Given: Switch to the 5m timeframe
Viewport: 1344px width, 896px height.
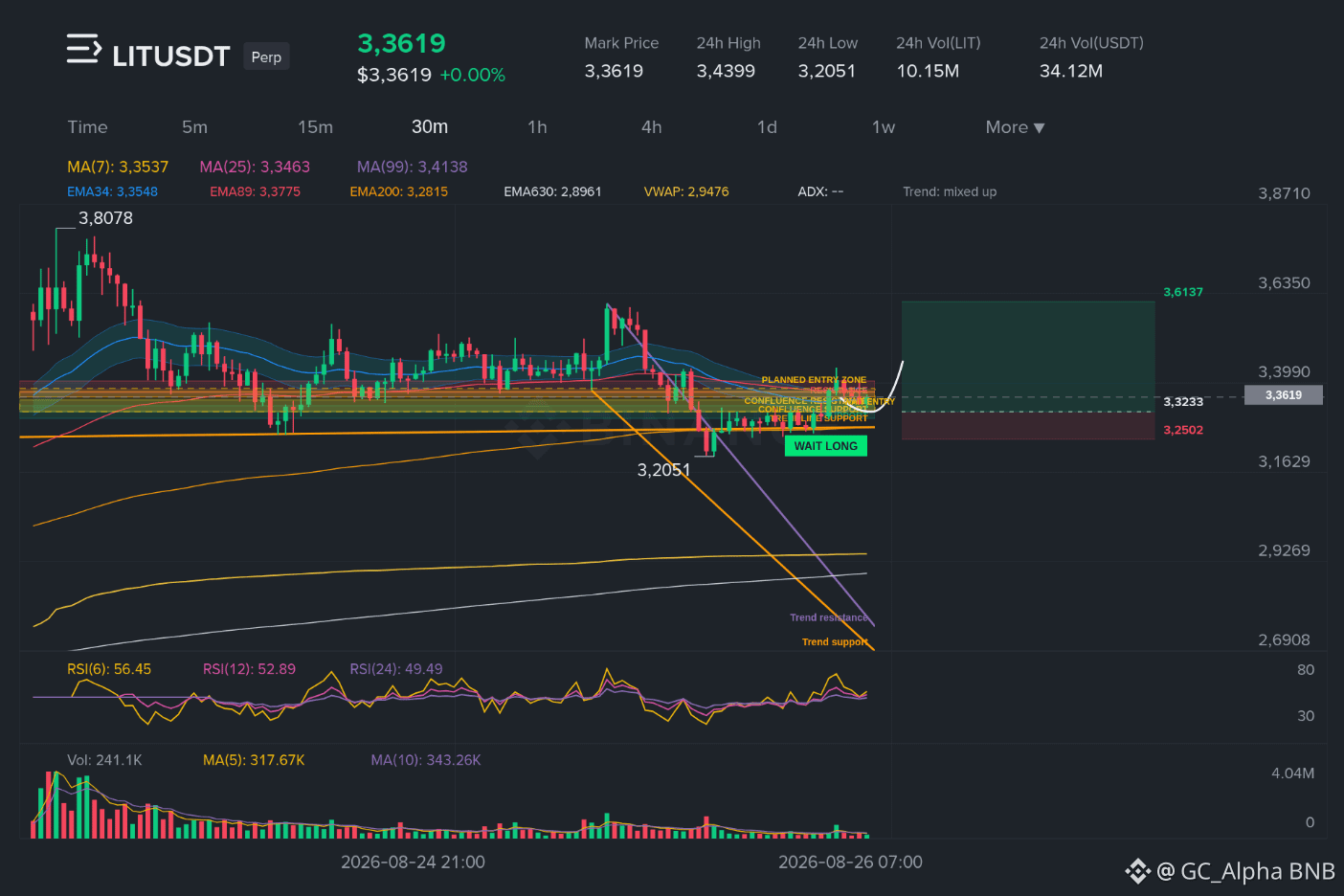Looking at the screenshot, I should 194,127.
